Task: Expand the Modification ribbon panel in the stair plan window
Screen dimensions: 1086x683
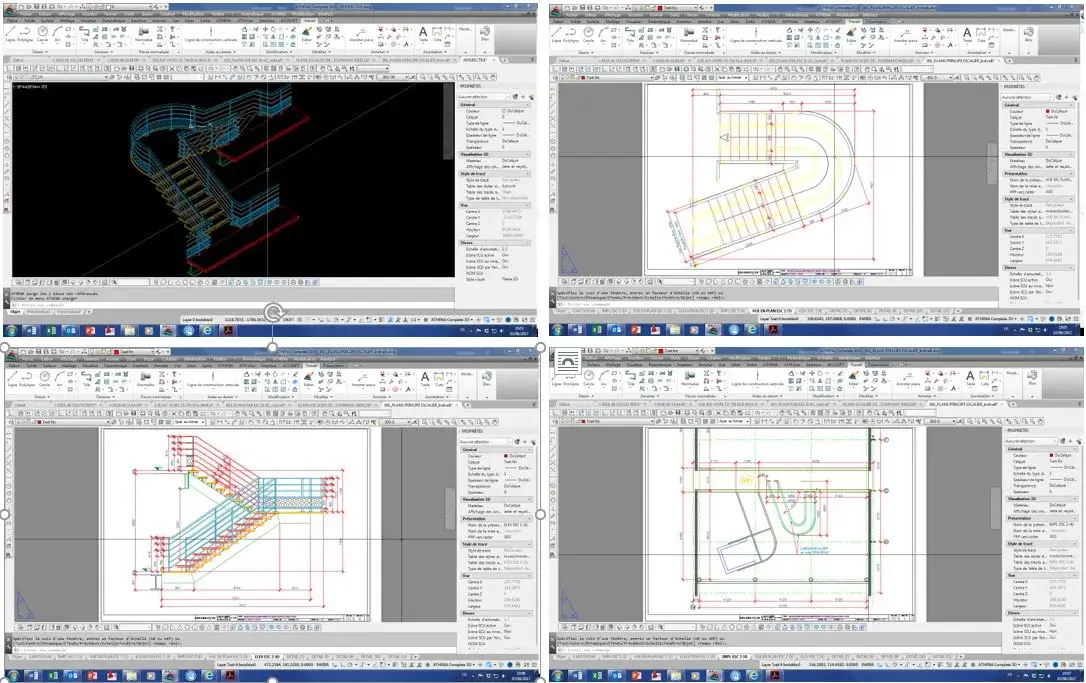Action: pyautogui.click(x=826, y=50)
